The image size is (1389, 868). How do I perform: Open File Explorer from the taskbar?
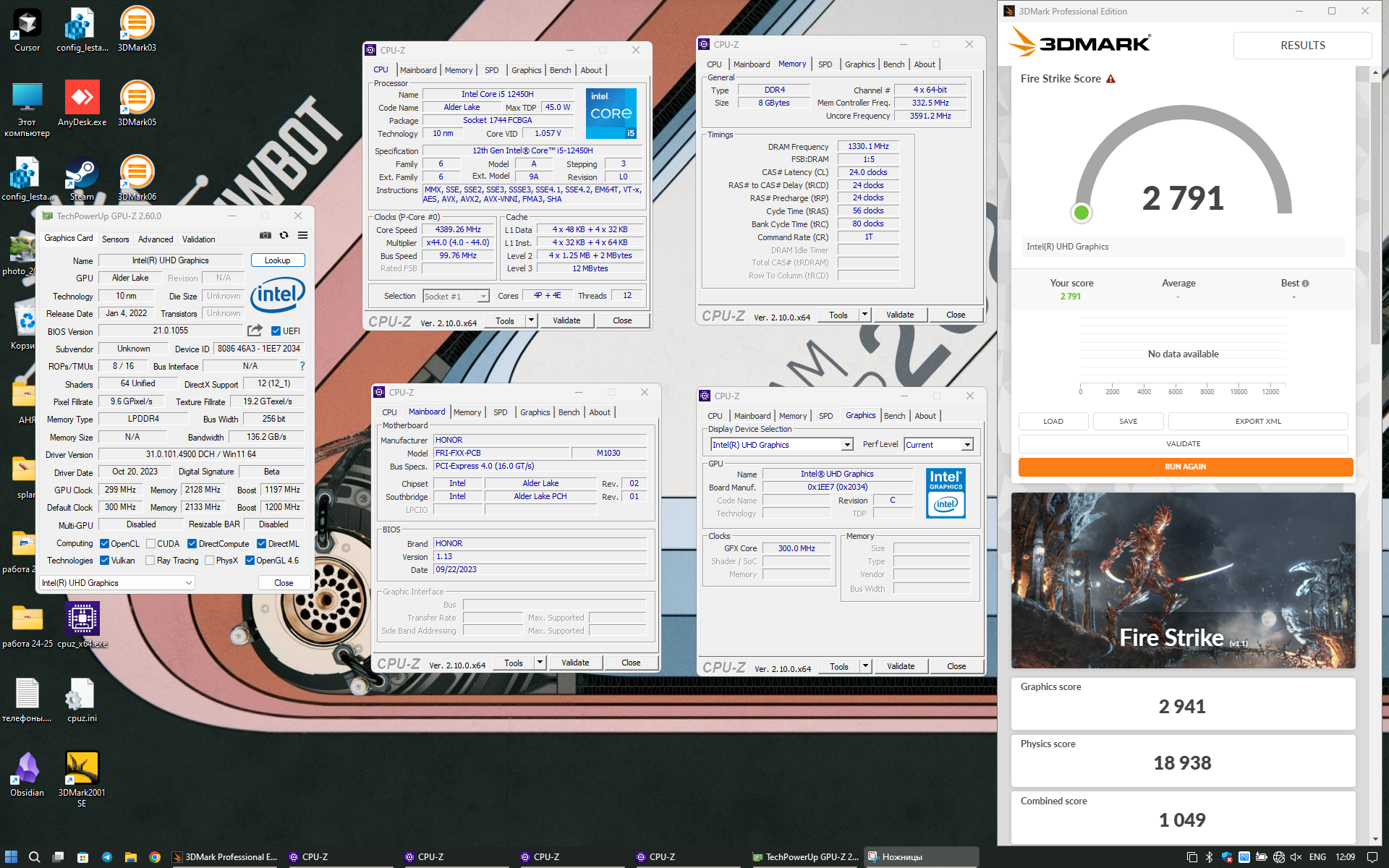[x=131, y=856]
